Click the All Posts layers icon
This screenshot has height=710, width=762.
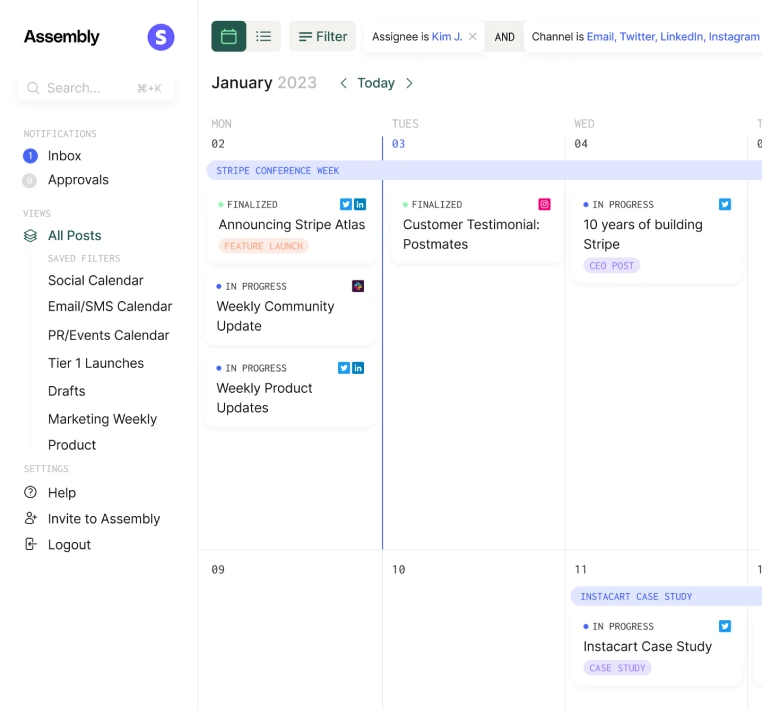tap(30, 236)
